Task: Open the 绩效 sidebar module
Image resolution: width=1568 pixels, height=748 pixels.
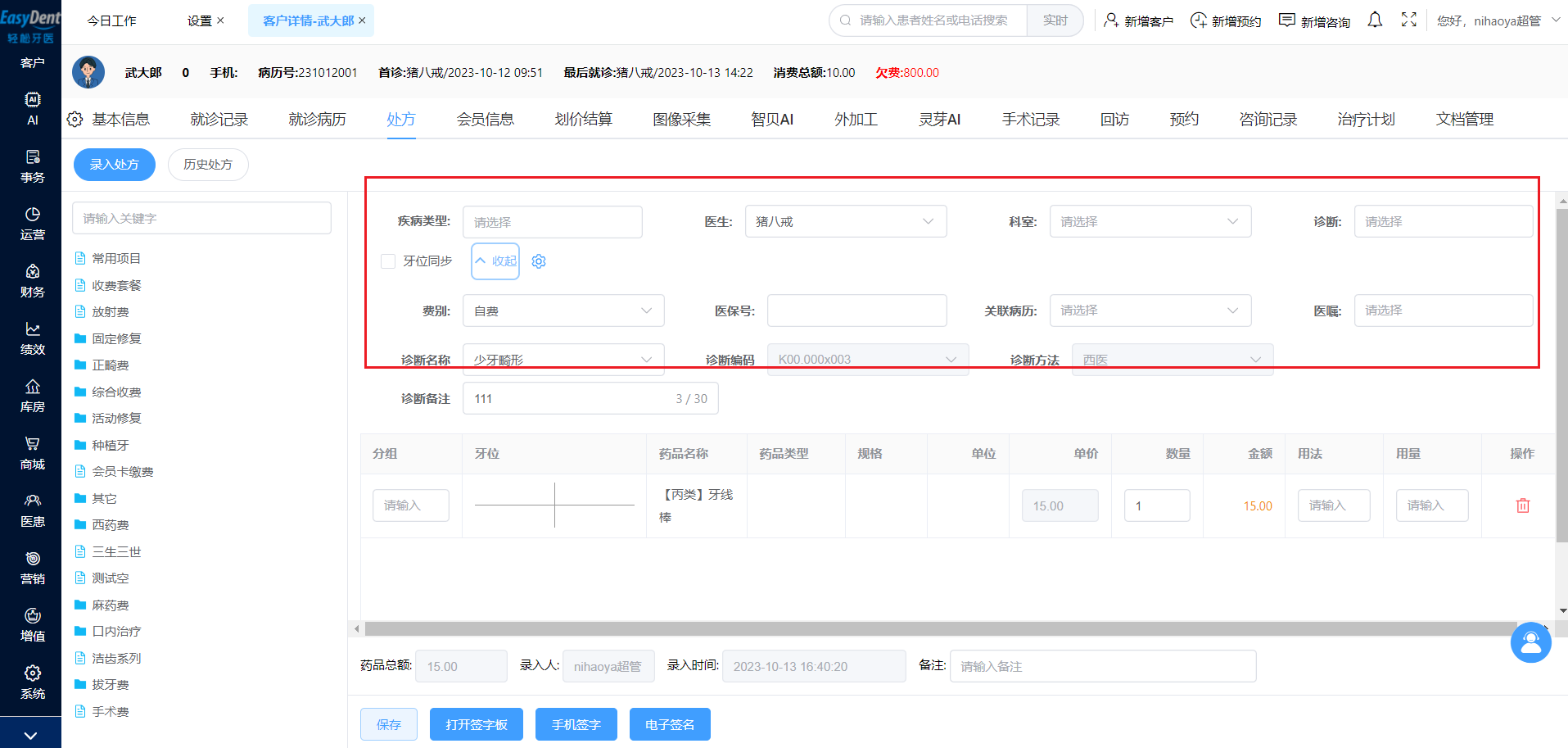Action: click(32, 338)
